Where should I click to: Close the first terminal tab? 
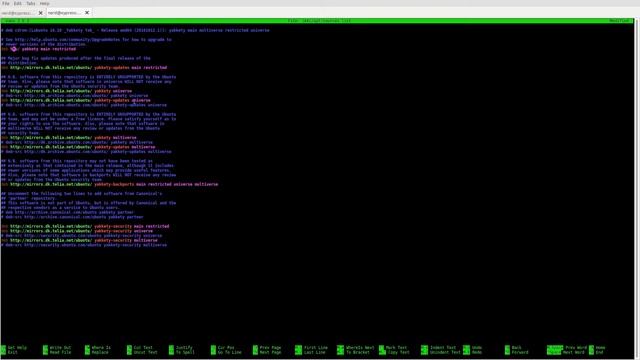pyautogui.click(x=40, y=13)
